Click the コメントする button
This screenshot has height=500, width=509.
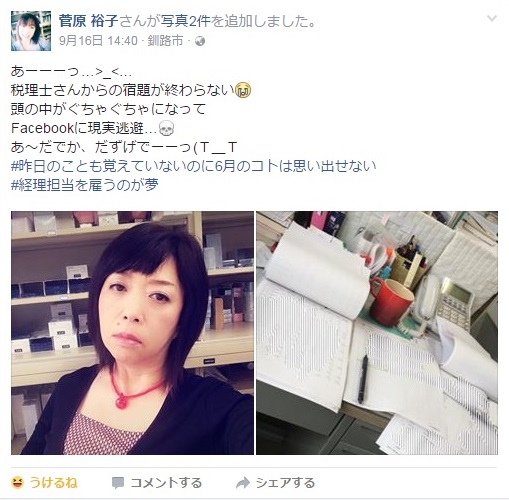(x=157, y=483)
